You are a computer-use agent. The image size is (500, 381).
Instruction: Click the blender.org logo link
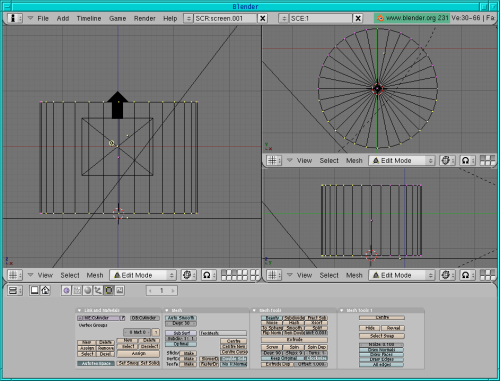point(412,18)
